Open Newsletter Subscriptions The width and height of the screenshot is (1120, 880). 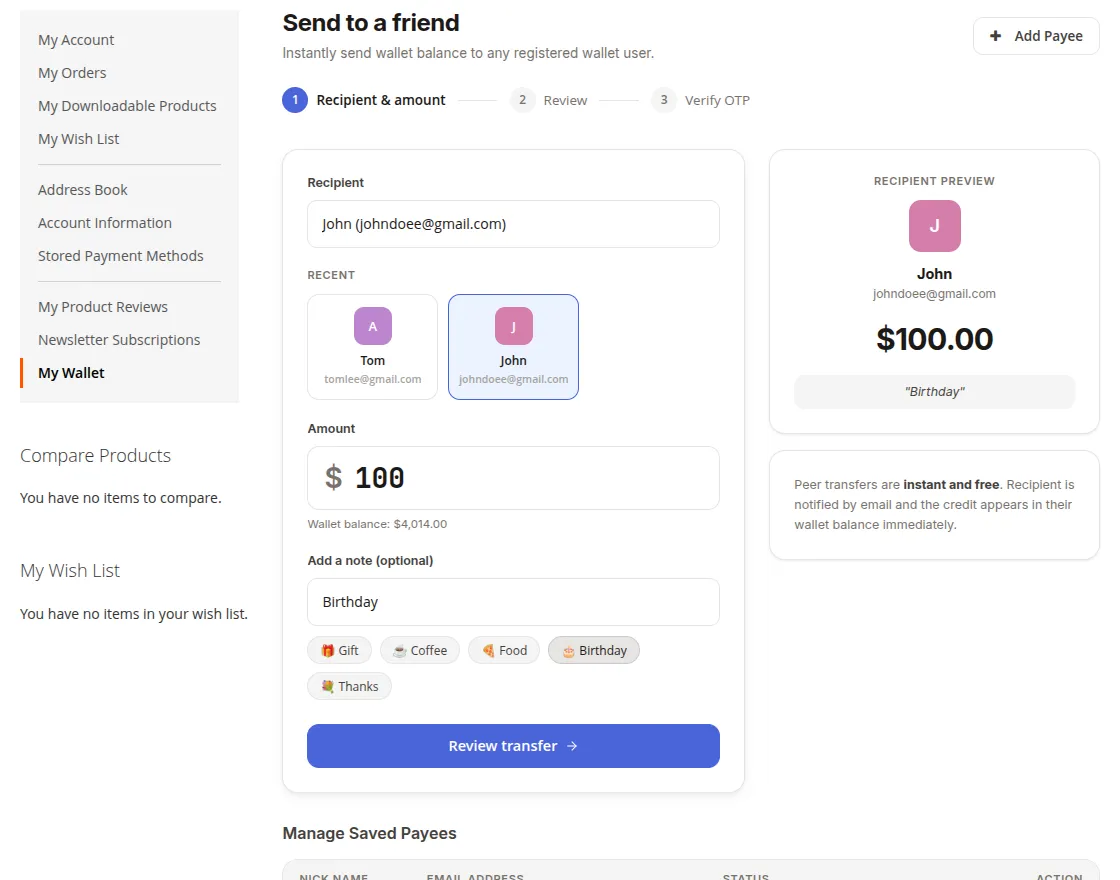pyautogui.click(x=119, y=340)
